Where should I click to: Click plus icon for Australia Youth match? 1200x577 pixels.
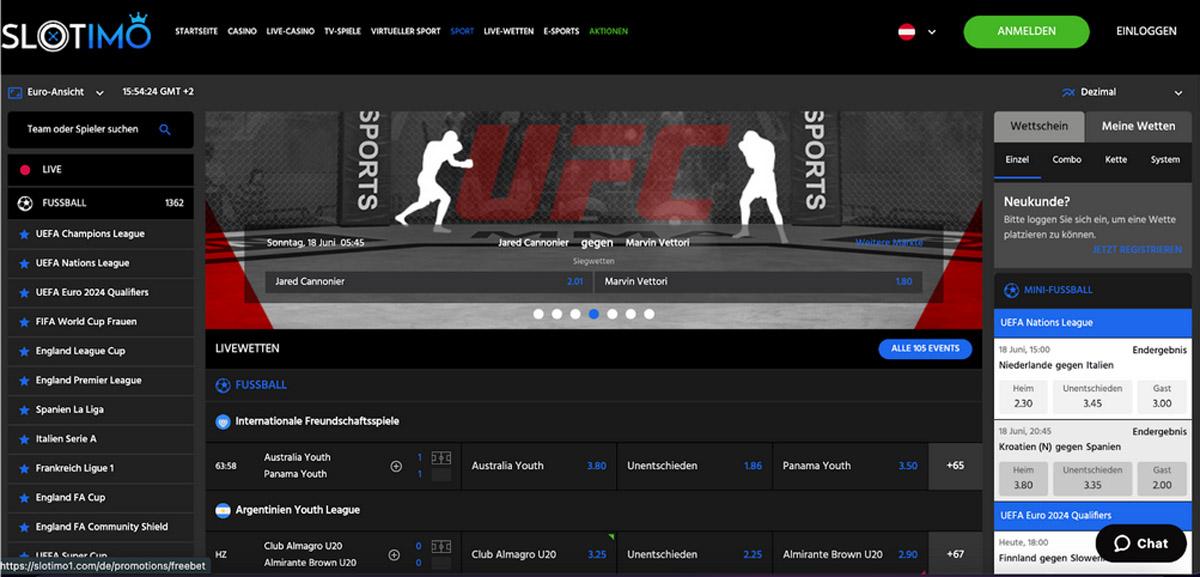click(x=395, y=466)
